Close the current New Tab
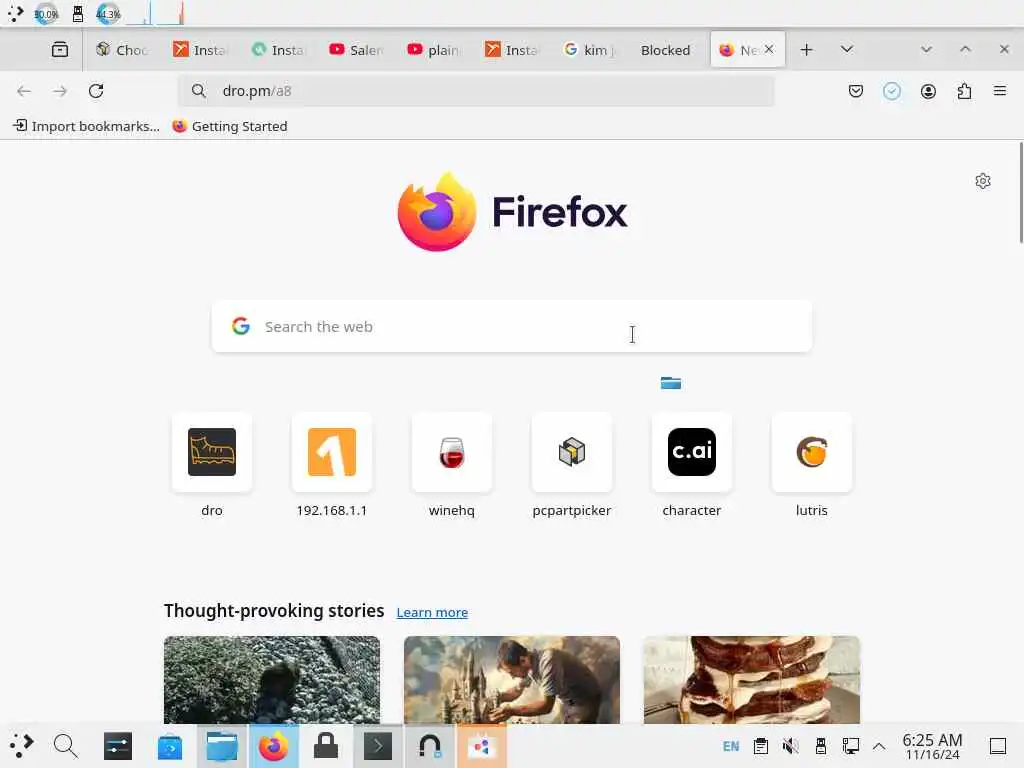Image resolution: width=1024 pixels, height=768 pixels. tap(769, 49)
